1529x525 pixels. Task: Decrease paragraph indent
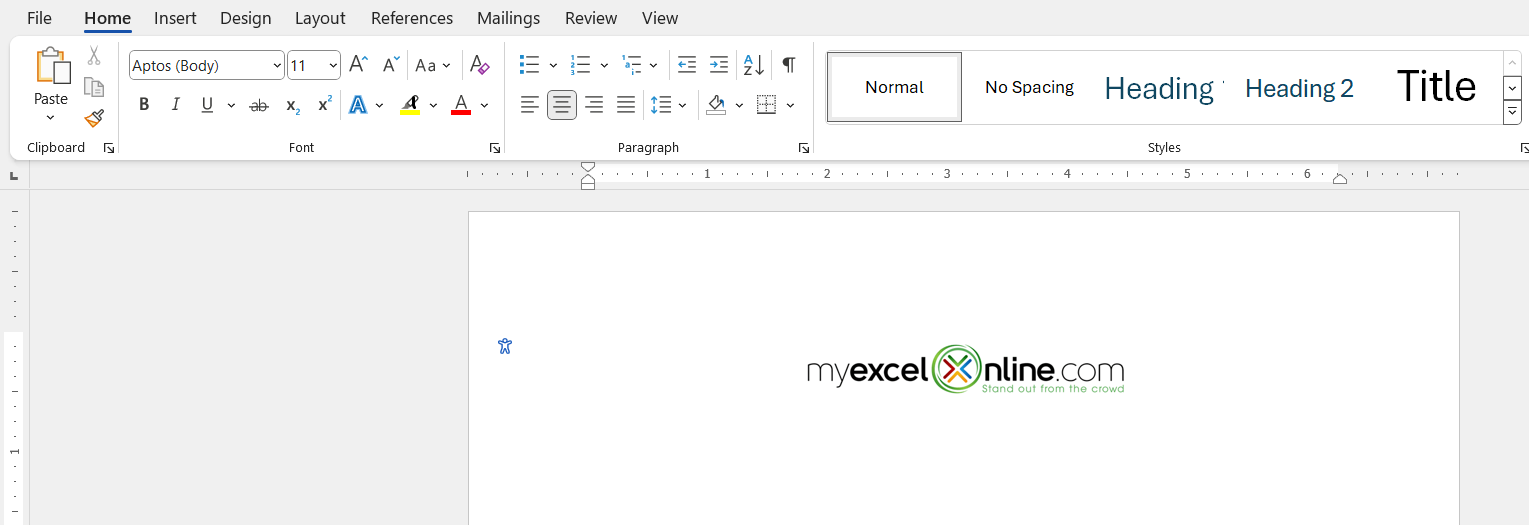[x=687, y=65]
